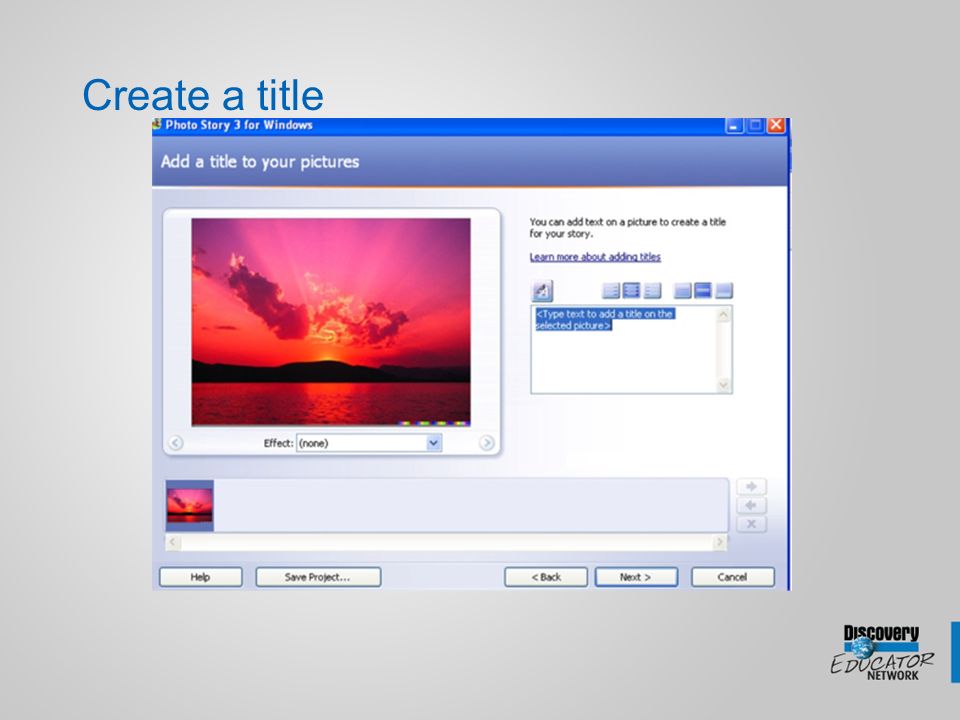Go to previous picture arrow in preview
960x720 pixels.
(176, 442)
